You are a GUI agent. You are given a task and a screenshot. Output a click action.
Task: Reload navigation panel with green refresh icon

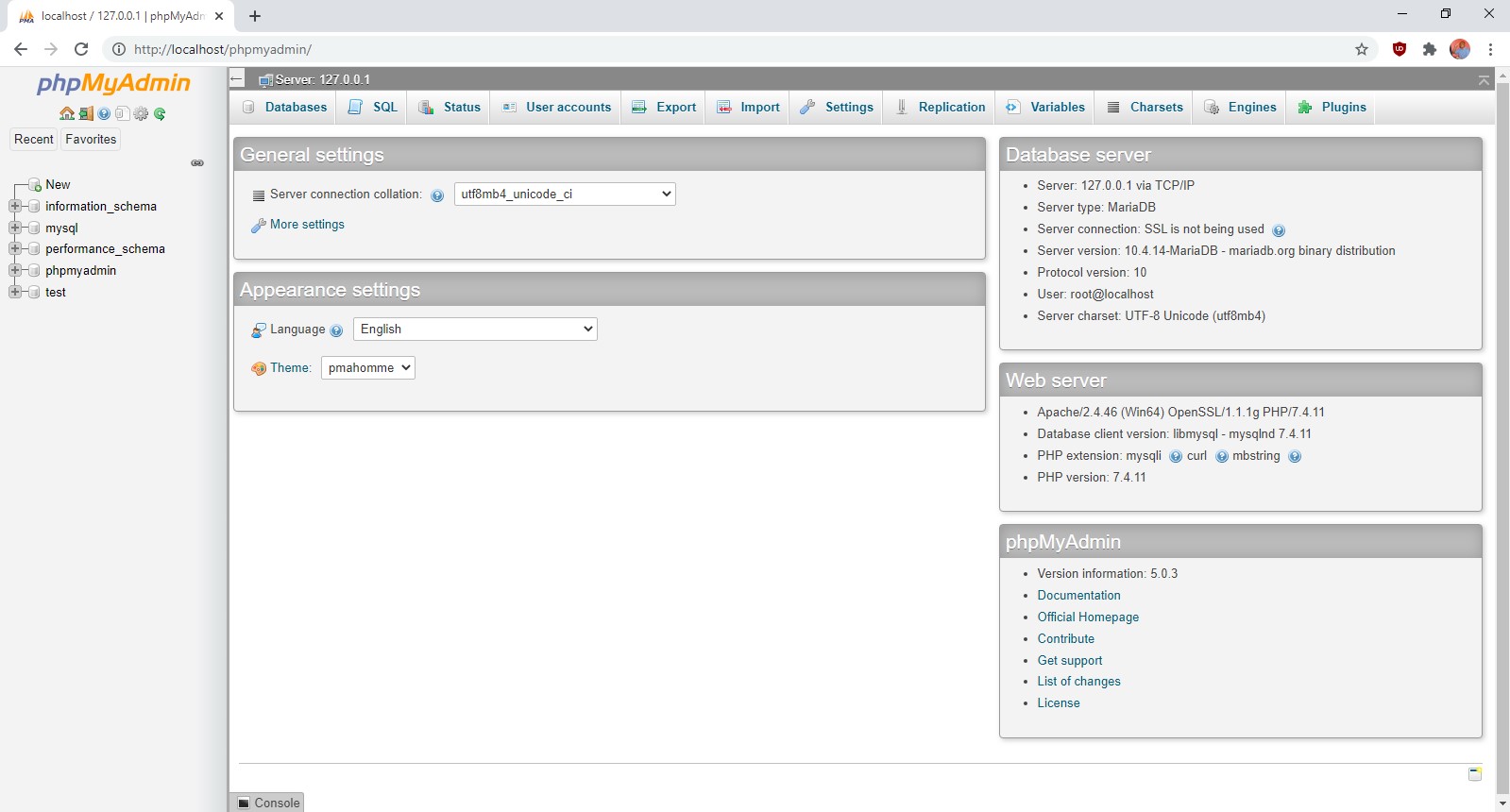click(x=160, y=113)
